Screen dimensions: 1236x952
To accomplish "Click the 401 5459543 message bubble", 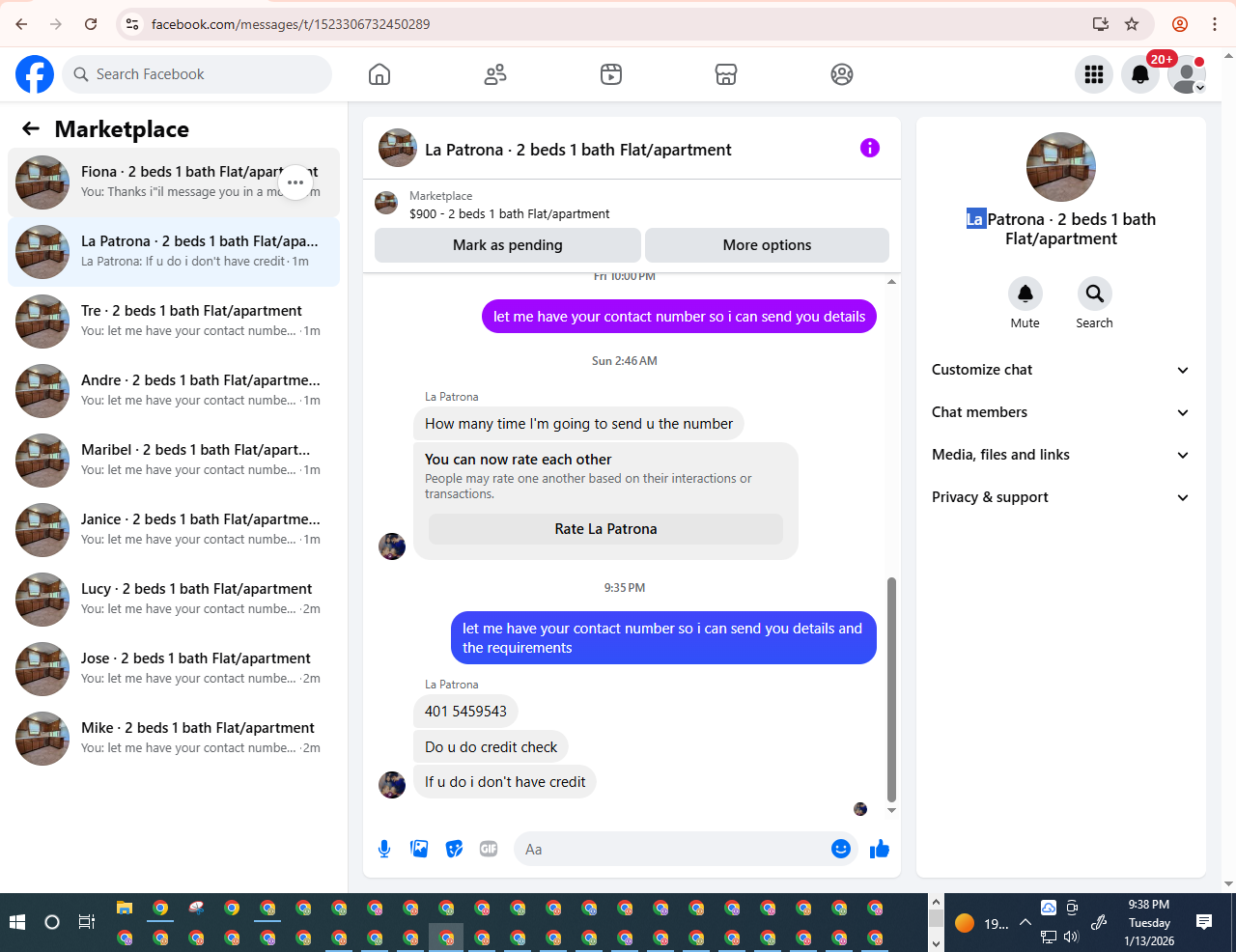I will click(x=465, y=712).
